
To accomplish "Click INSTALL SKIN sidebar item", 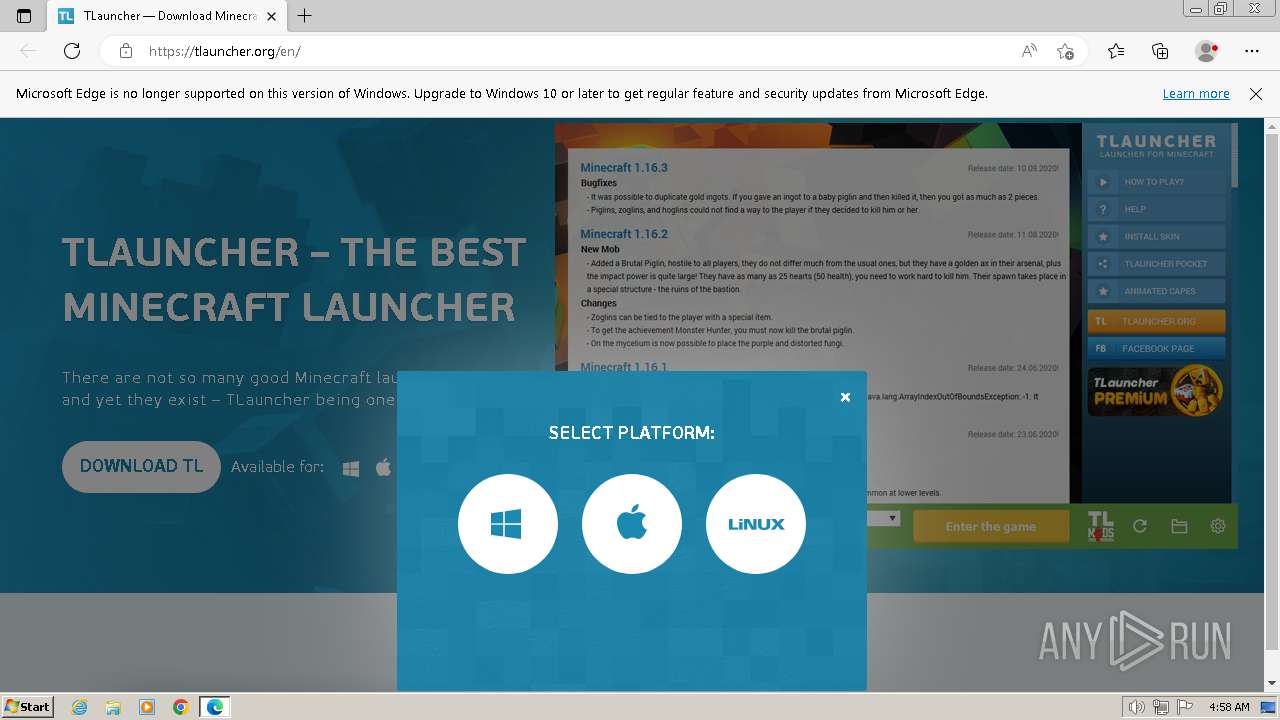I will (x=1156, y=237).
